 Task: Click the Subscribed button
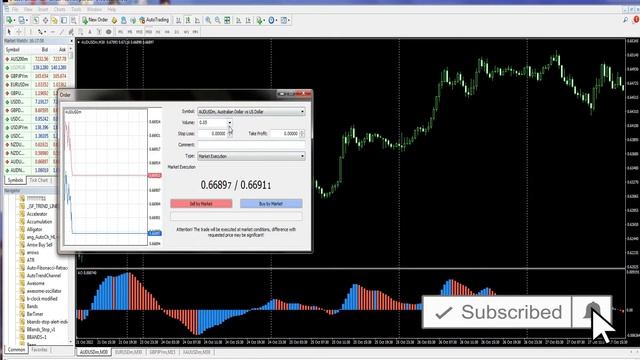tap(497, 312)
